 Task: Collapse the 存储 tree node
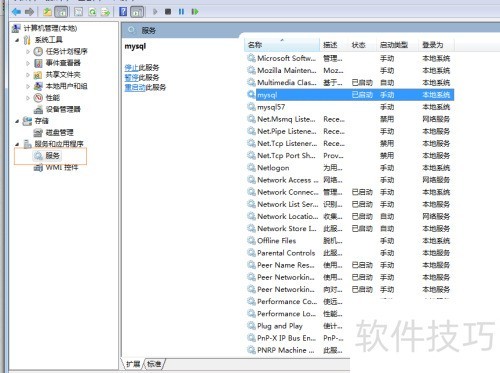point(17,121)
